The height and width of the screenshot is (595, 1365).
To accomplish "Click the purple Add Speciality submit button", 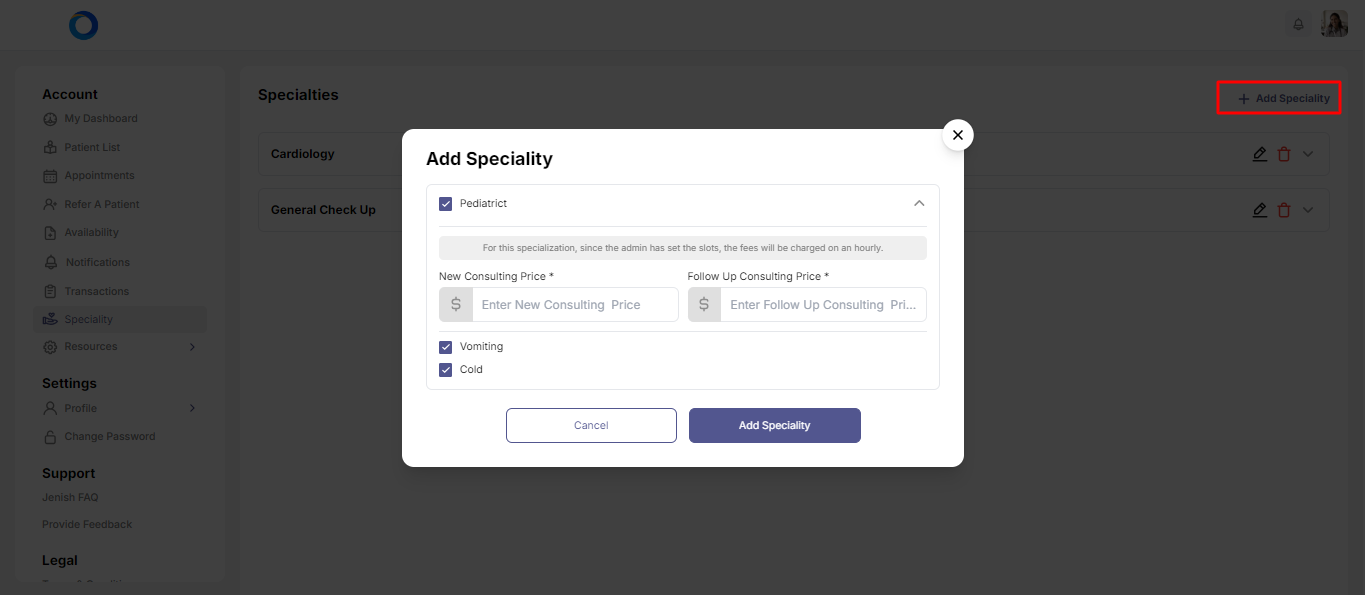I will 774,425.
